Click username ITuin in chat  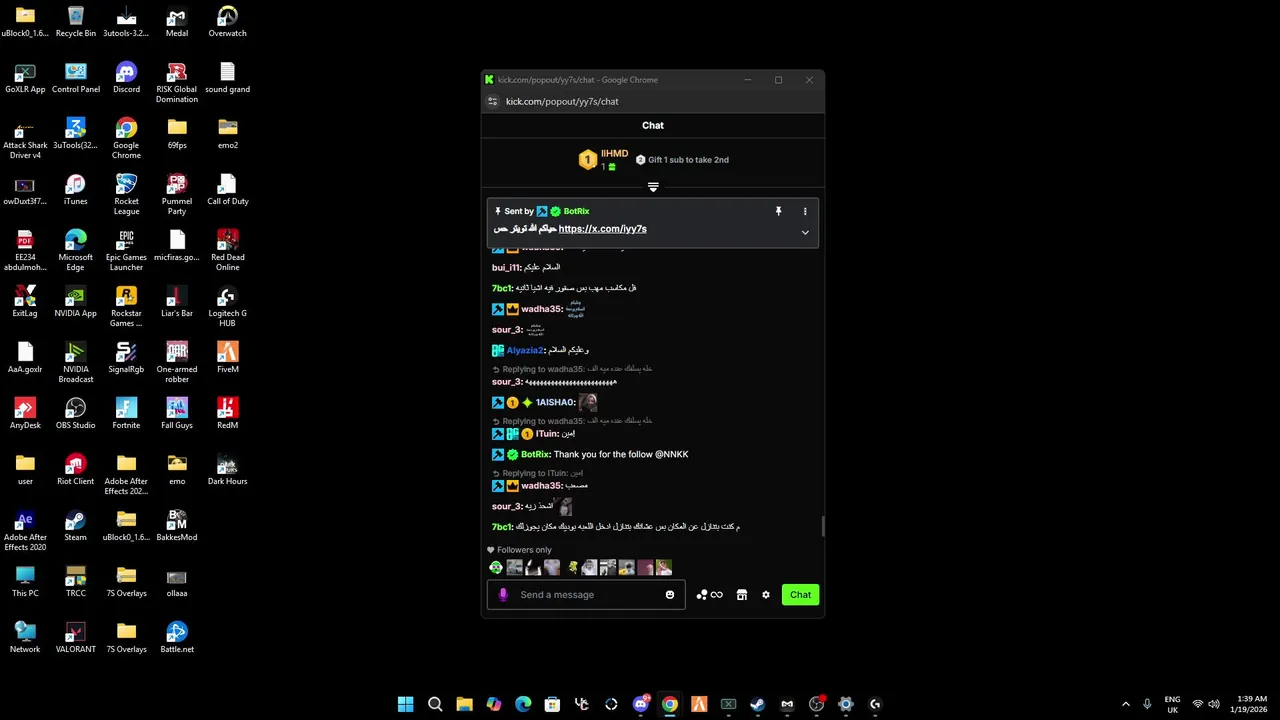[547, 434]
